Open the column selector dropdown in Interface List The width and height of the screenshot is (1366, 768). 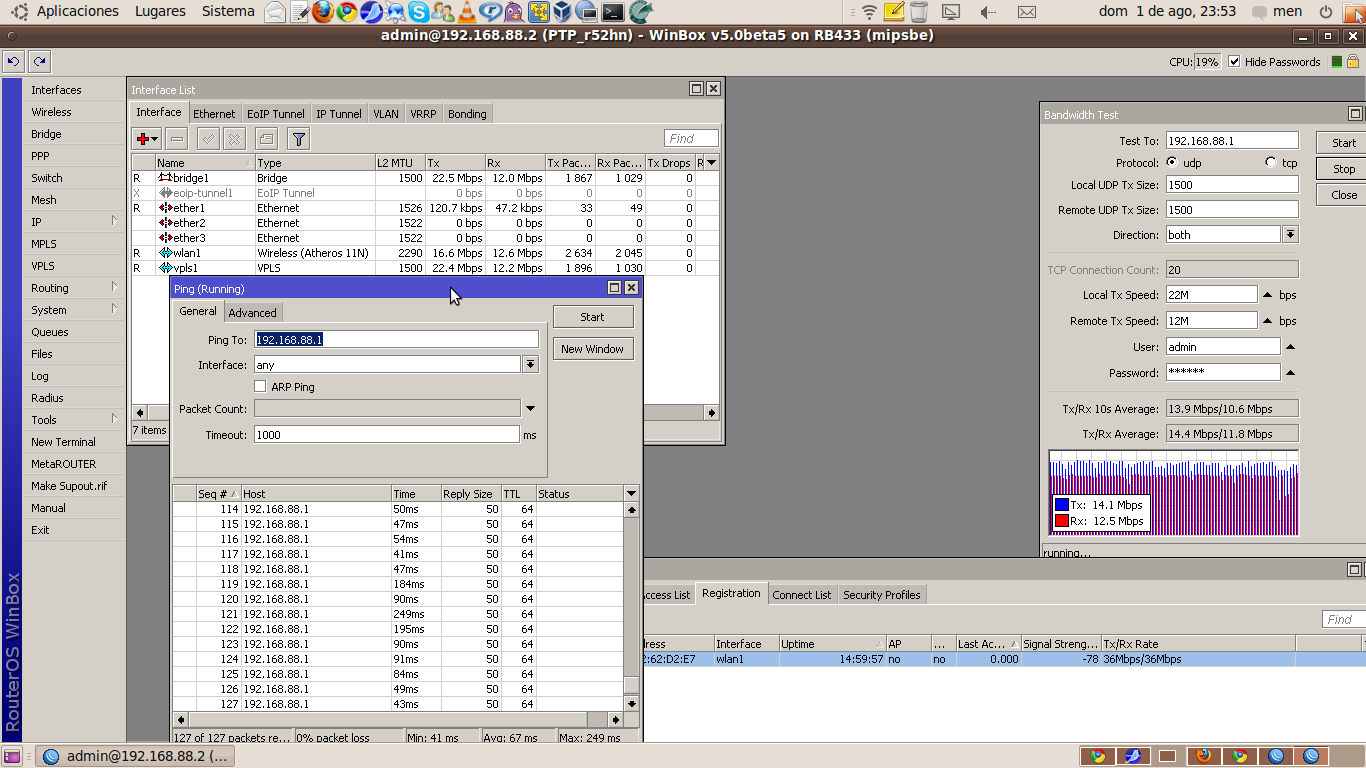[711, 163]
